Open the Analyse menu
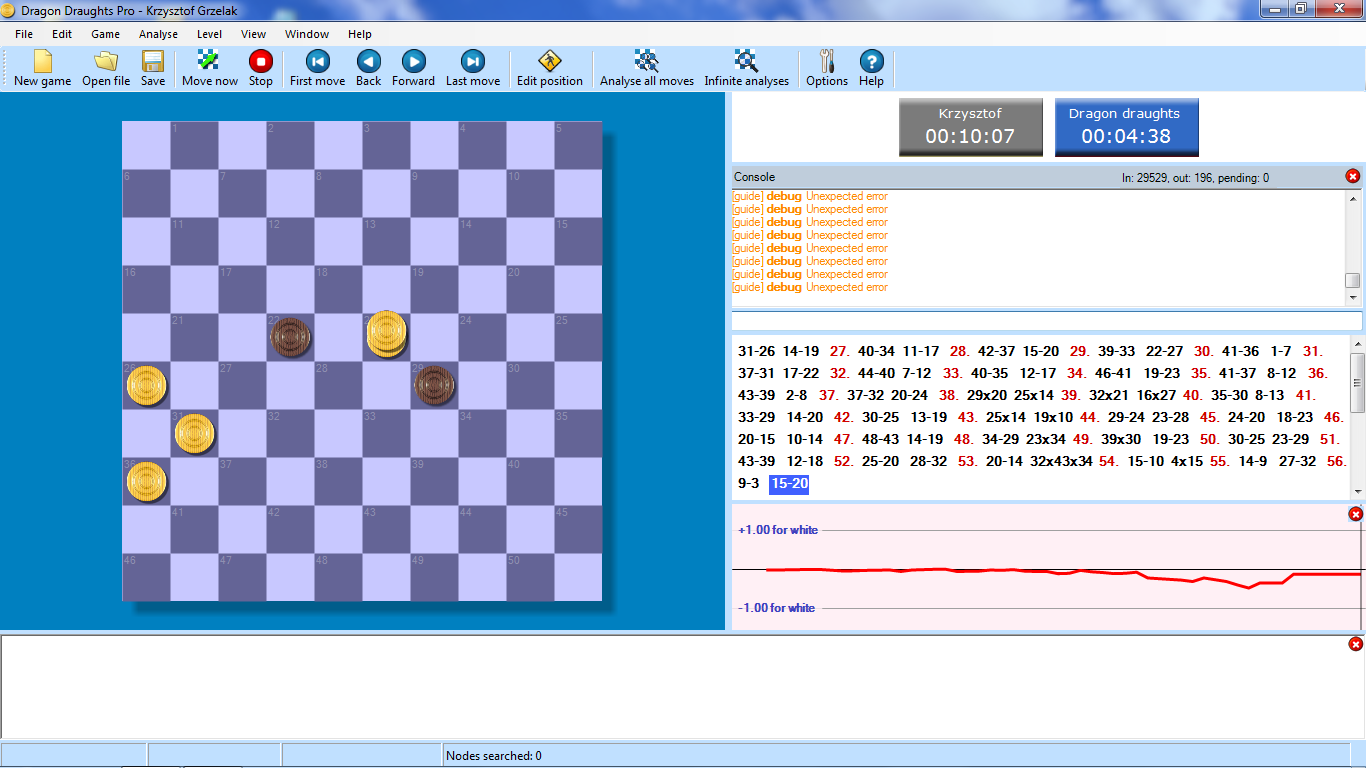Image resolution: width=1366 pixels, height=768 pixels. tap(158, 34)
